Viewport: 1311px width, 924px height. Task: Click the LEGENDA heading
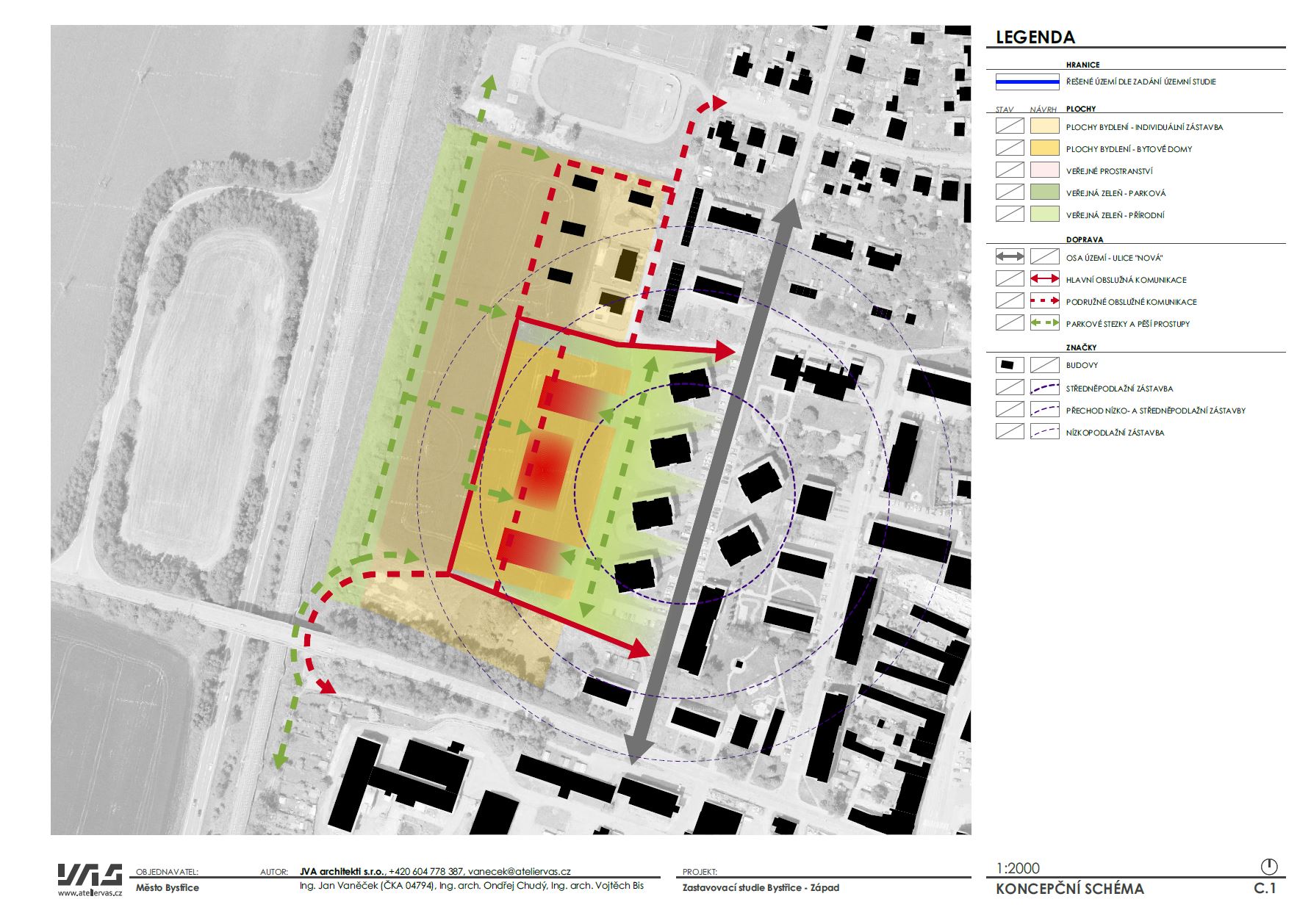coord(1035,37)
